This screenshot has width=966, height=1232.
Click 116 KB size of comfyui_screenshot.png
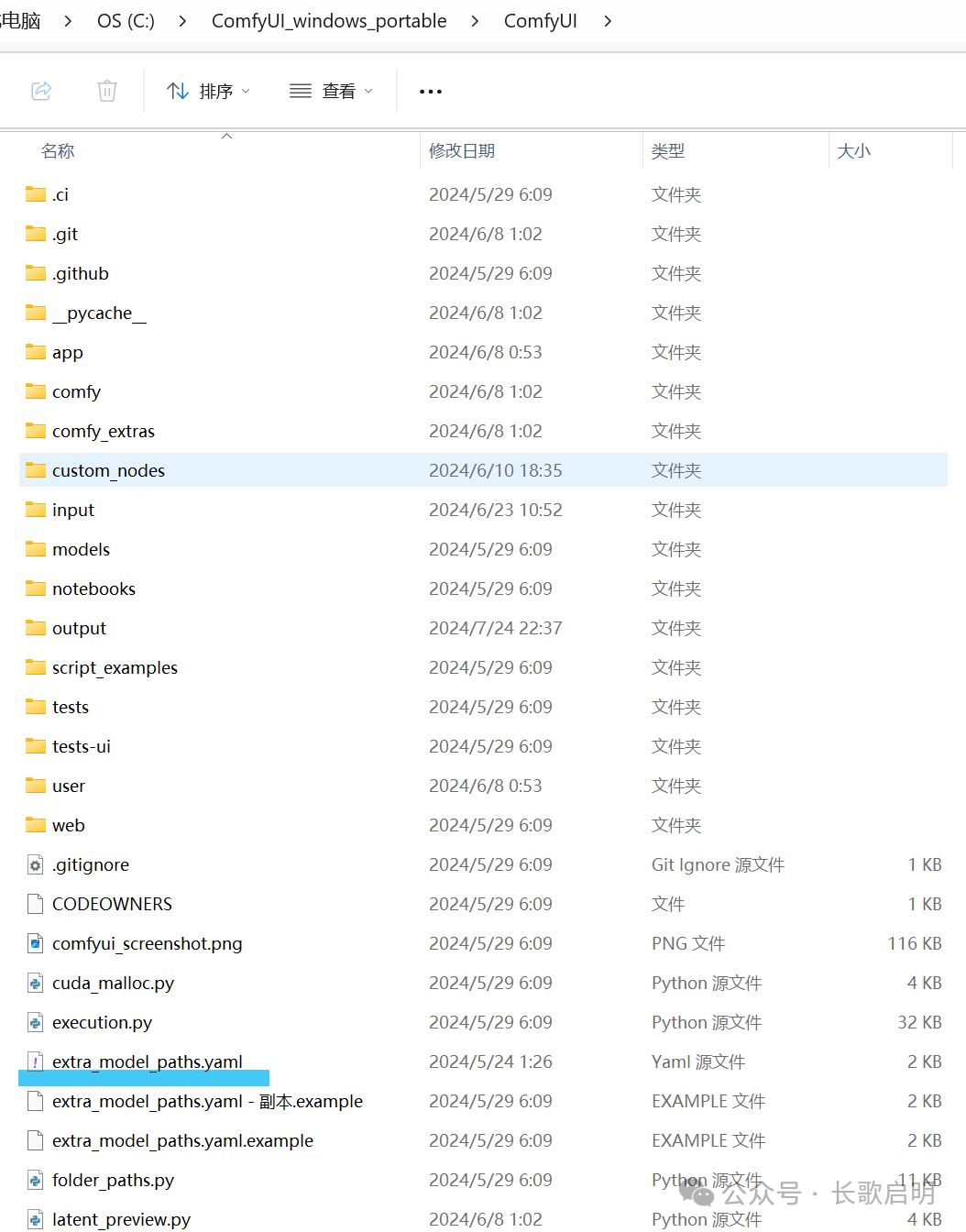[915, 943]
